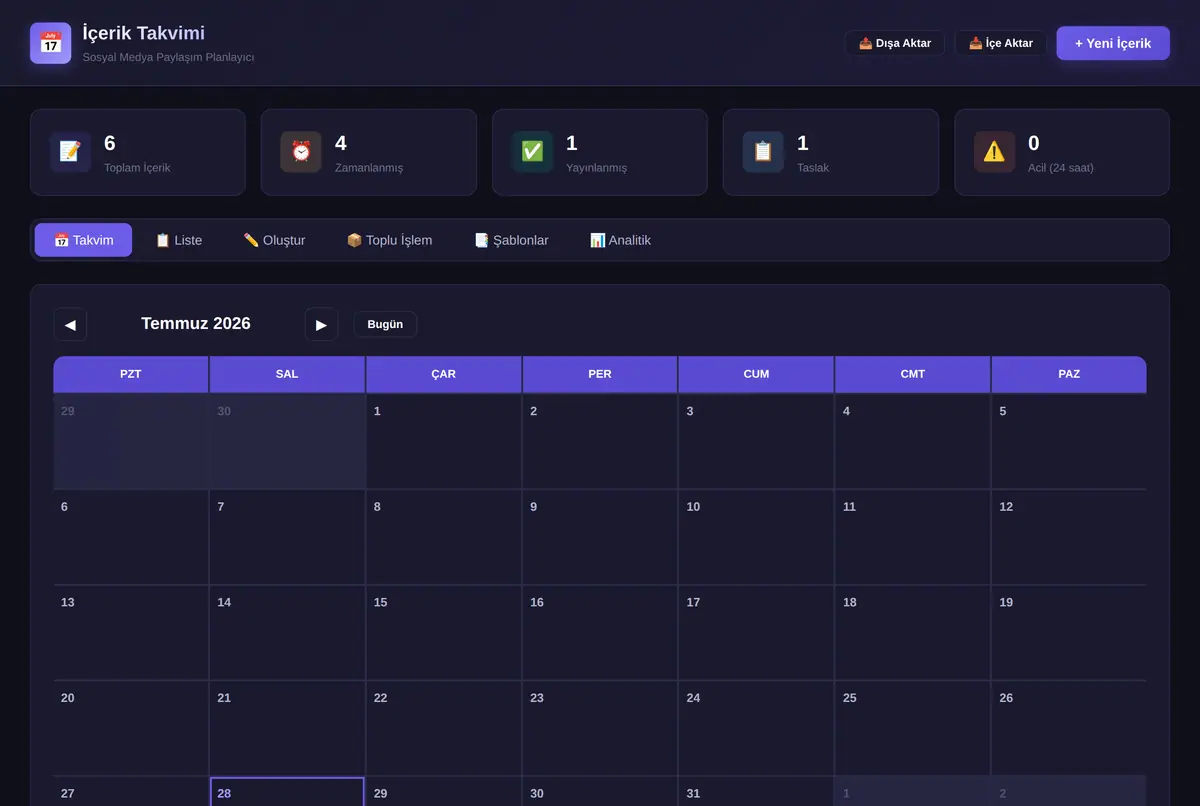The image size is (1200, 806).
Task: Click the PZT weekday header
Action: [x=131, y=374]
